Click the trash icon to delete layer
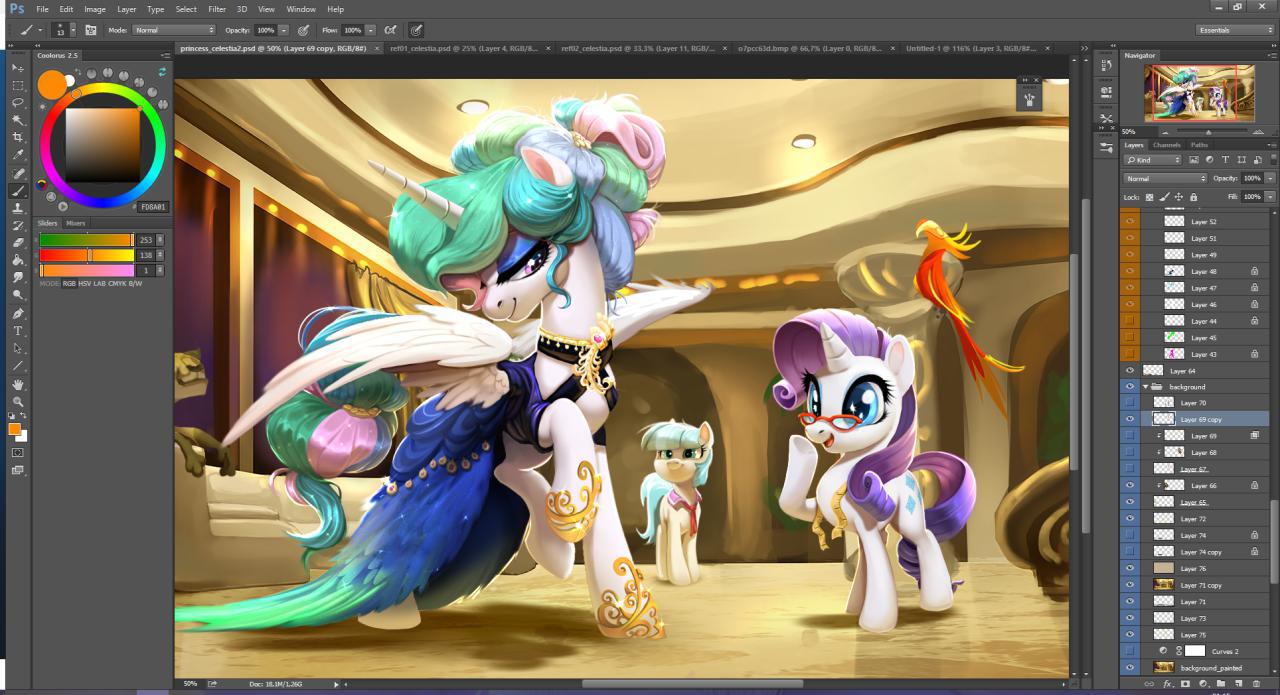The width and height of the screenshot is (1280, 695). pyautogui.click(x=1257, y=684)
